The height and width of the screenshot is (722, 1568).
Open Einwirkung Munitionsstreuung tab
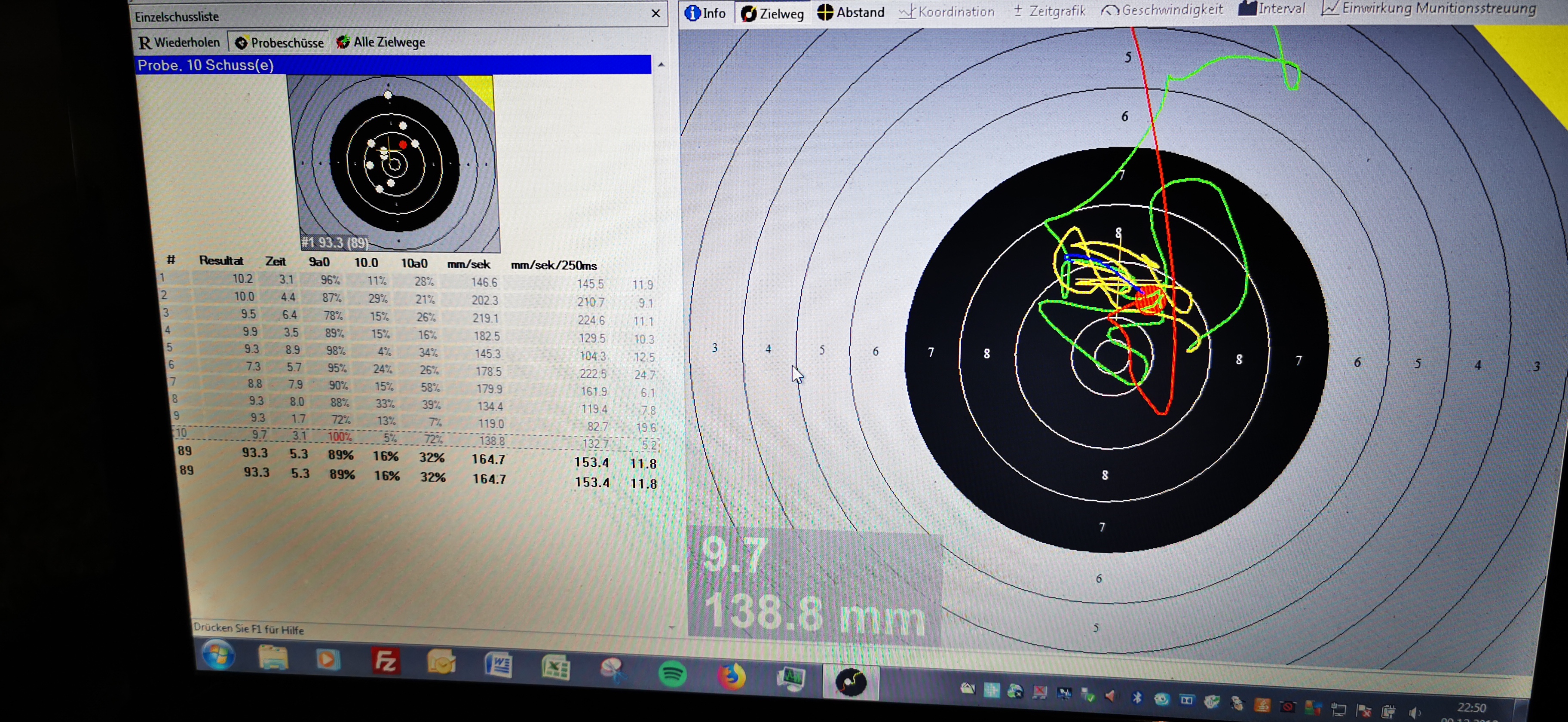point(1428,9)
